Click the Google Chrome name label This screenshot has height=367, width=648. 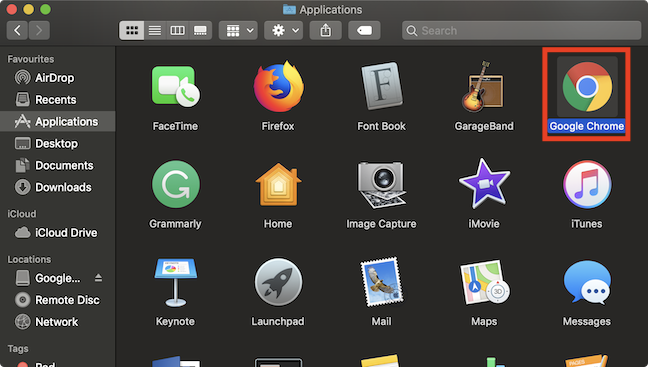(x=587, y=126)
